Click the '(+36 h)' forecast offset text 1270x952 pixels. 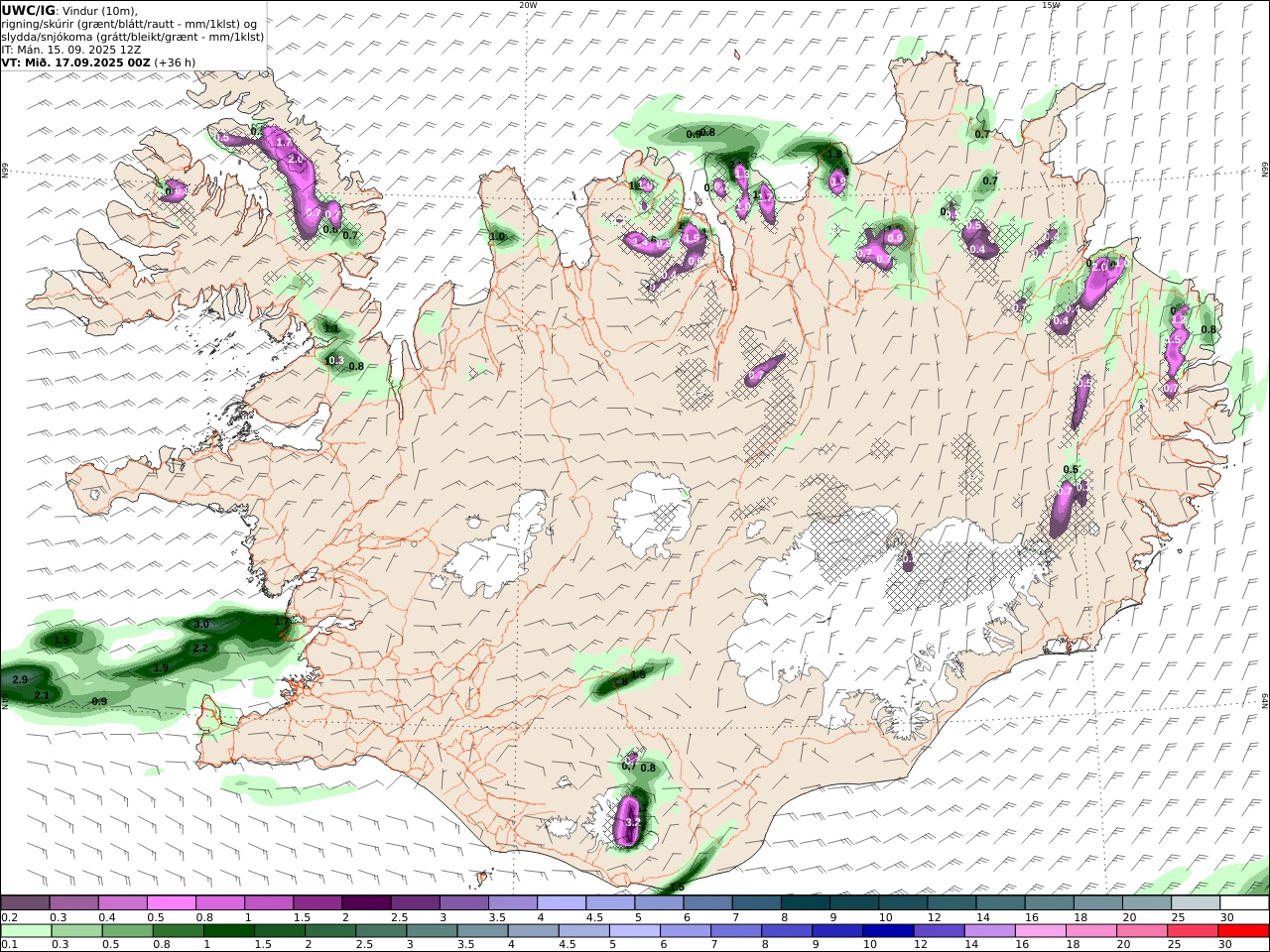(x=175, y=61)
